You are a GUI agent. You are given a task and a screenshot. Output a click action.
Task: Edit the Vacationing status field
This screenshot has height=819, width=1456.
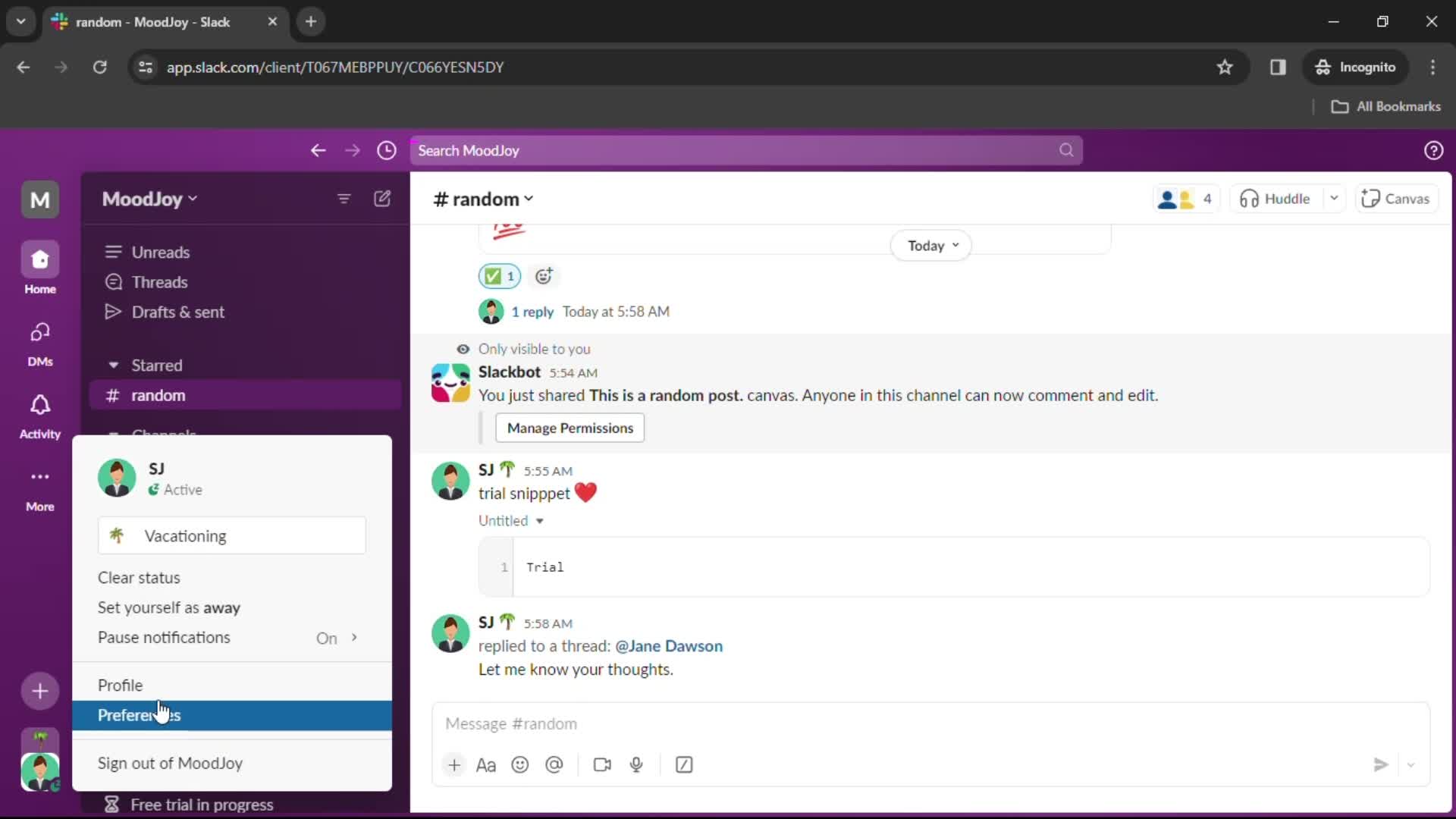[232, 536]
